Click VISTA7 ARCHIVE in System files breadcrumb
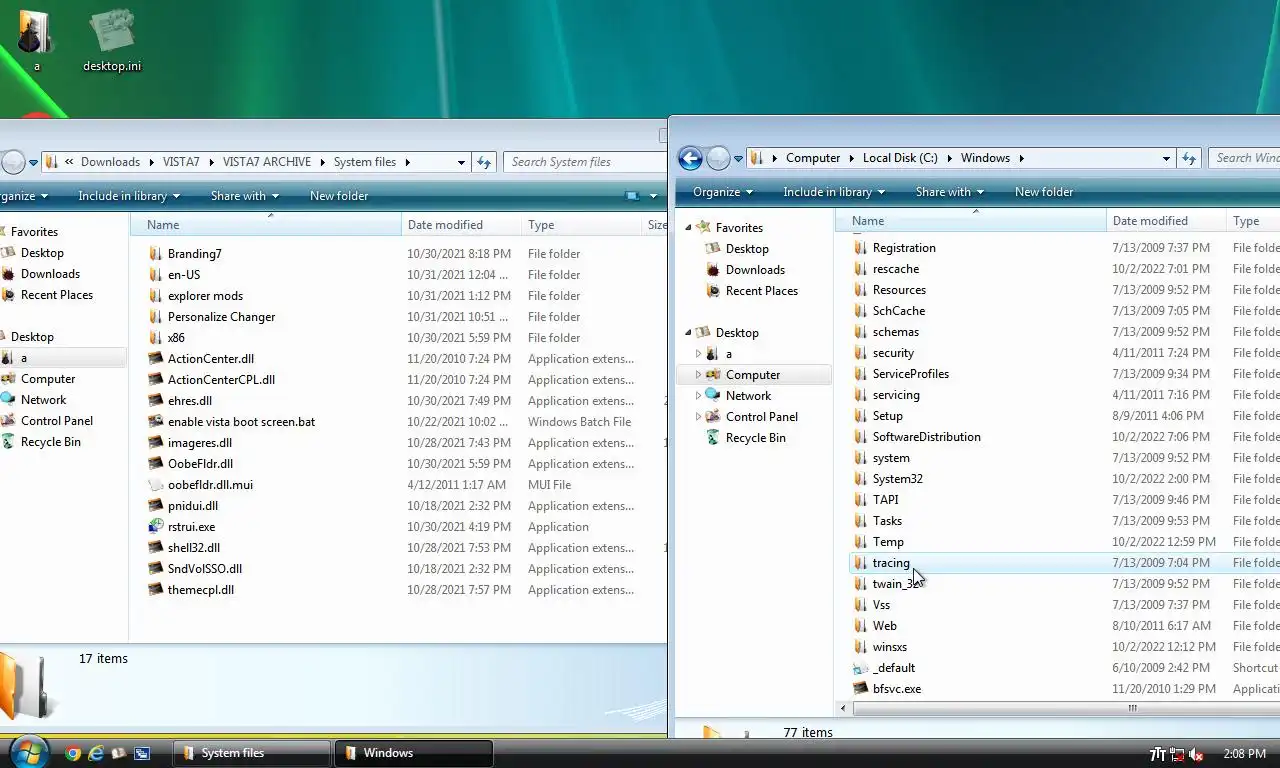The width and height of the screenshot is (1280, 768). pos(267,162)
